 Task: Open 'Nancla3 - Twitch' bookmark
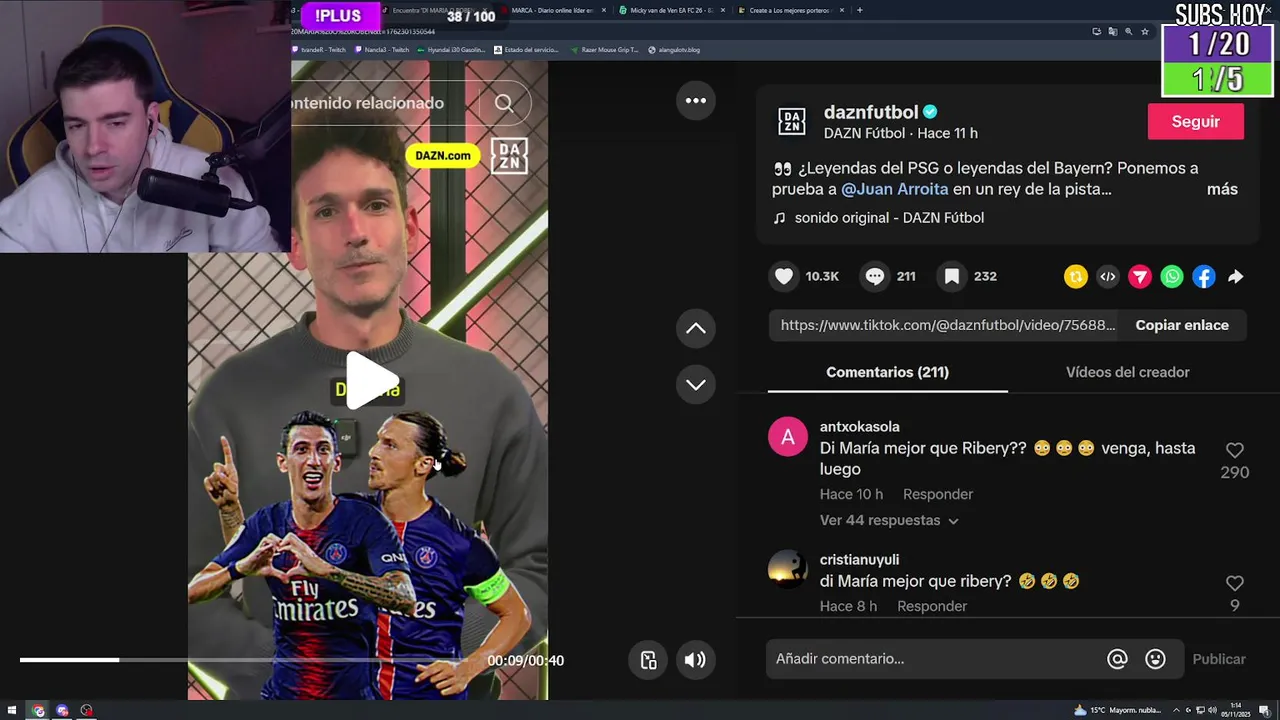coord(381,49)
